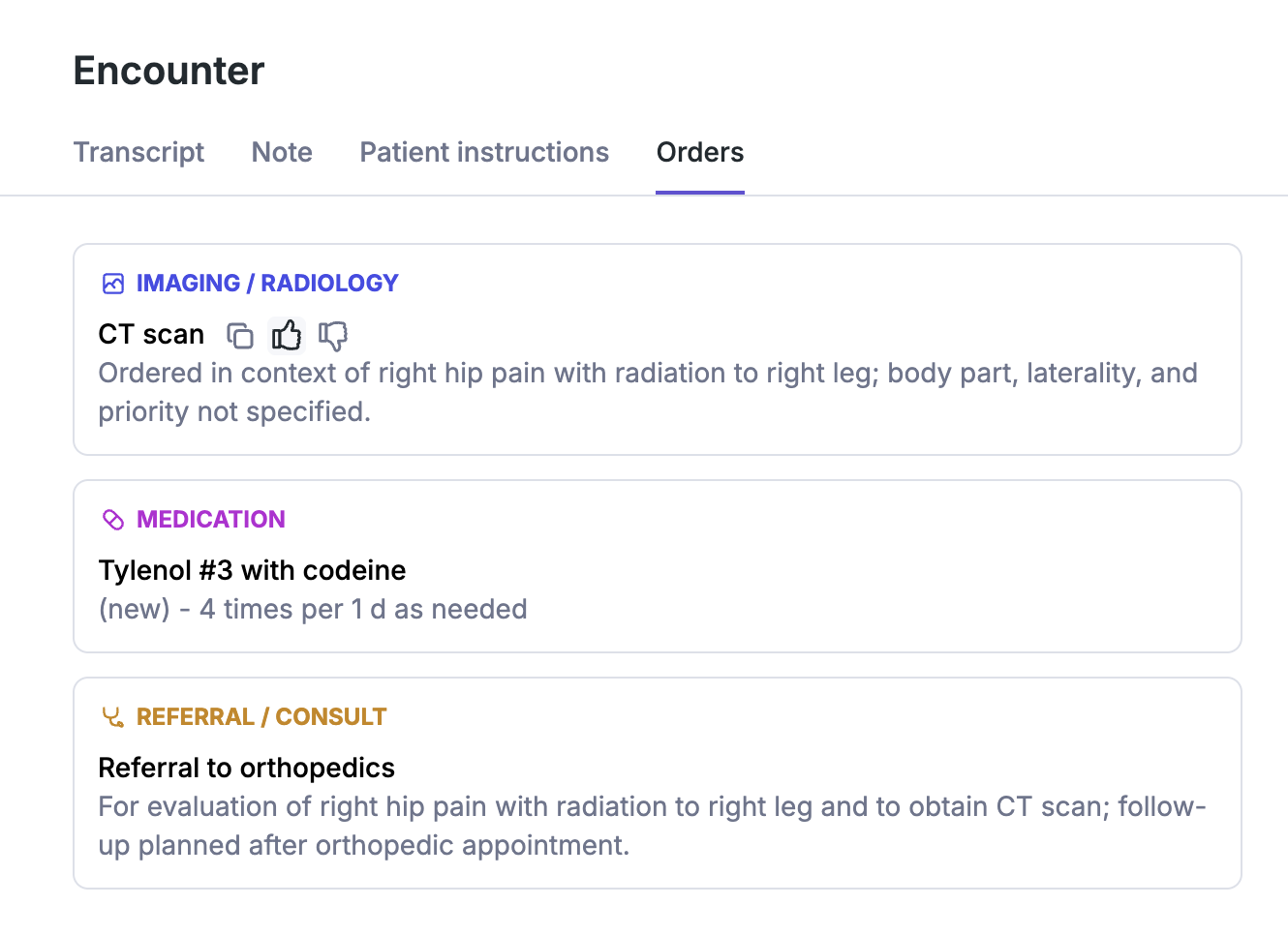Give thumbs up to CT scan order
The image size is (1288, 936).
pos(287,336)
